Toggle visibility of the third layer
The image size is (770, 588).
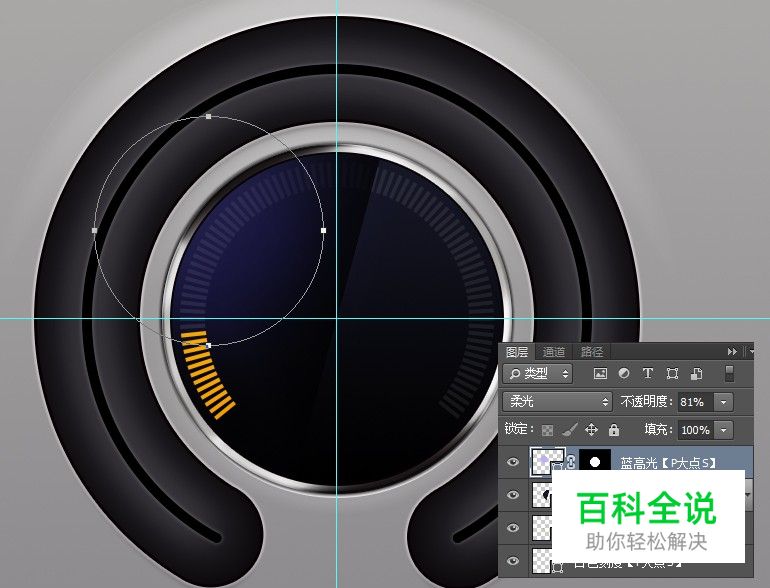tap(513, 528)
